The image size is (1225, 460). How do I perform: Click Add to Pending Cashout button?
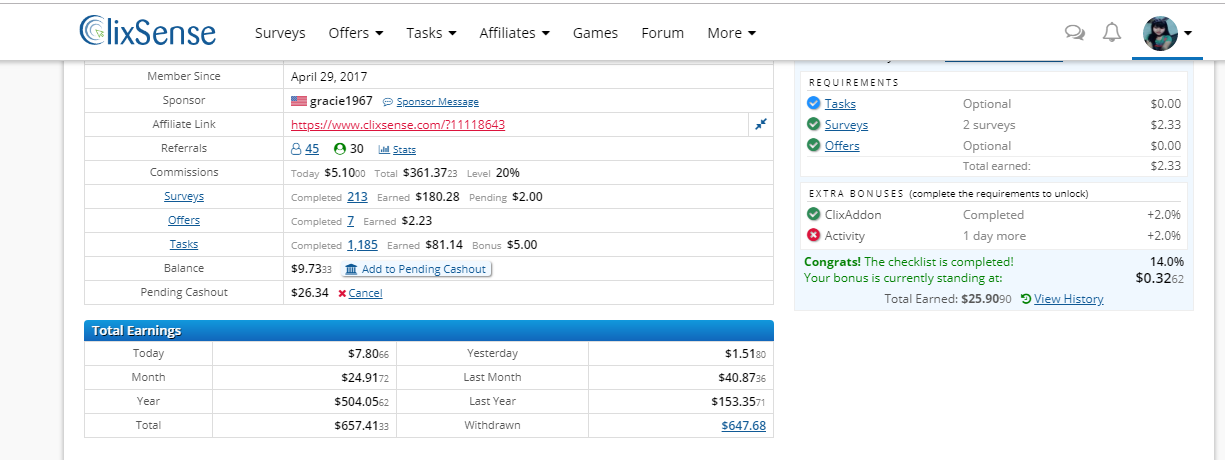[x=416, y=269]
